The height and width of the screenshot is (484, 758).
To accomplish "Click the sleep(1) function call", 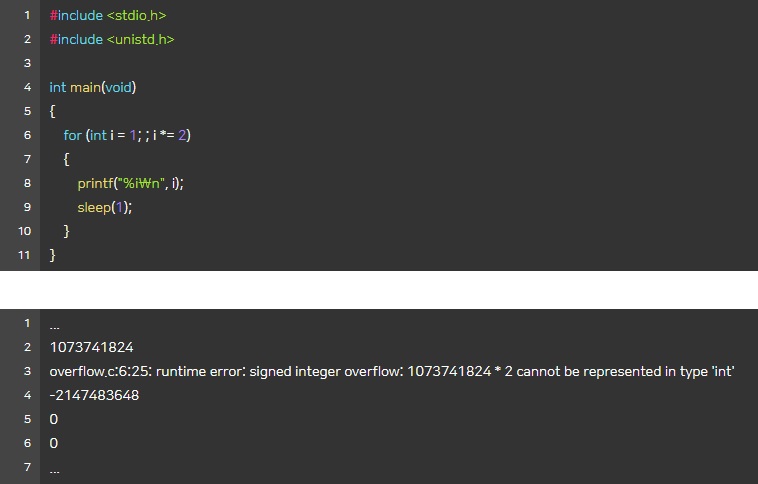I will click(104, 207).
